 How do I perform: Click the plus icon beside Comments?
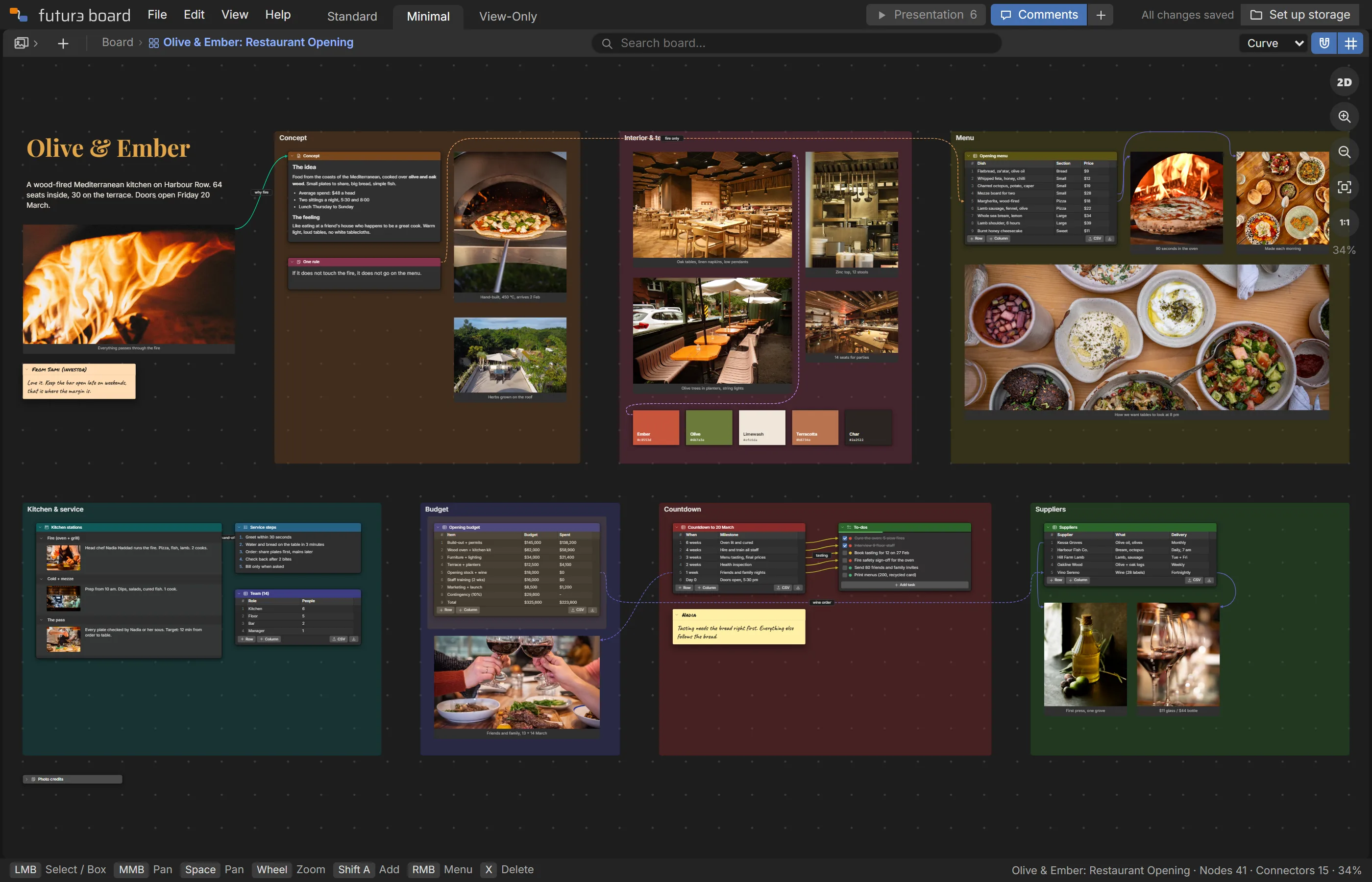coord(1101,15)
